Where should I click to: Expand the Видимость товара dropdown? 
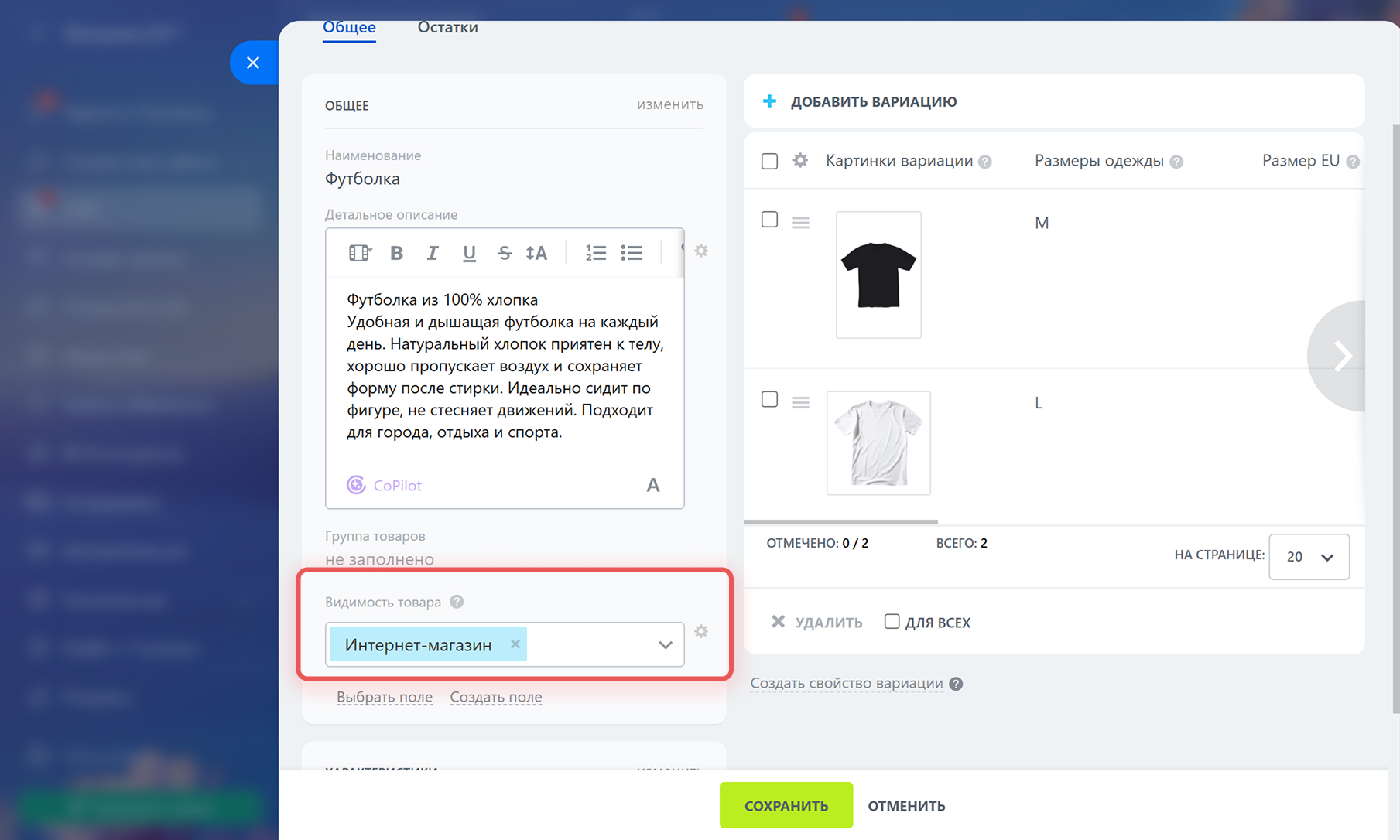click(665, 644)
